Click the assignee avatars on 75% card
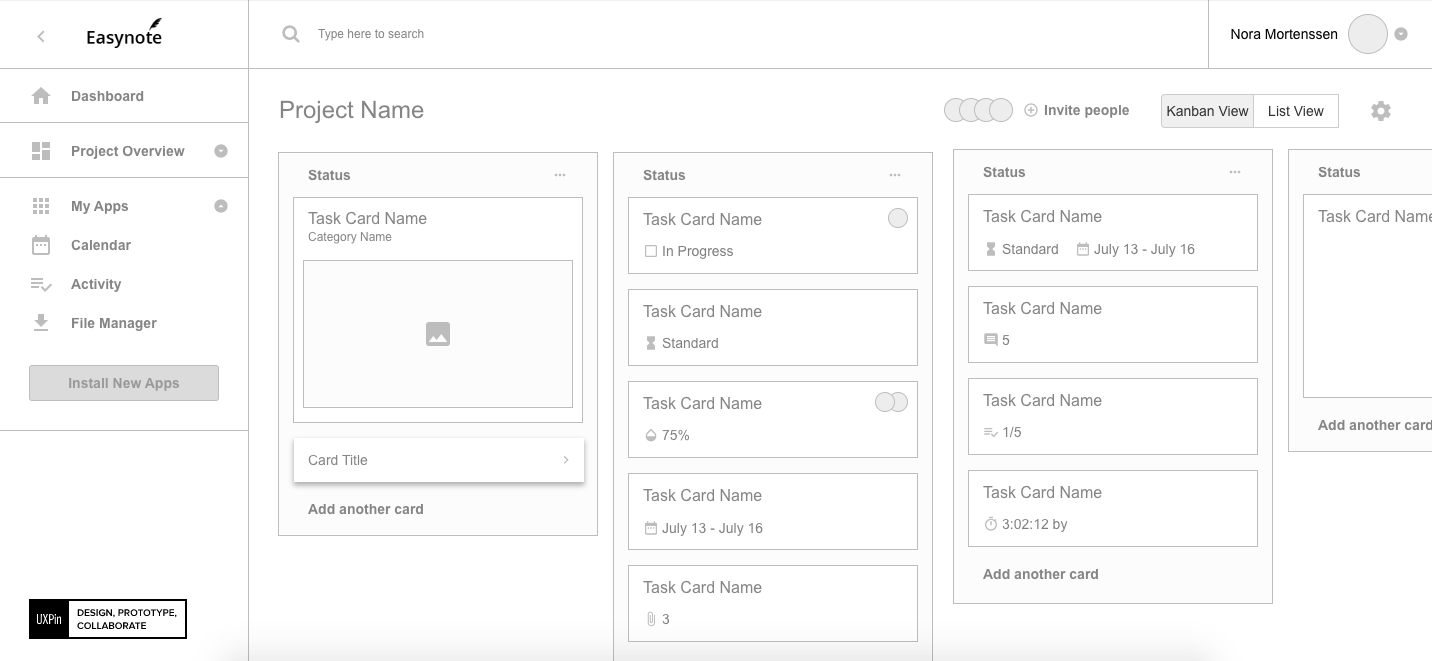This screenshot has height=661, width=1432. coord(891,402)
